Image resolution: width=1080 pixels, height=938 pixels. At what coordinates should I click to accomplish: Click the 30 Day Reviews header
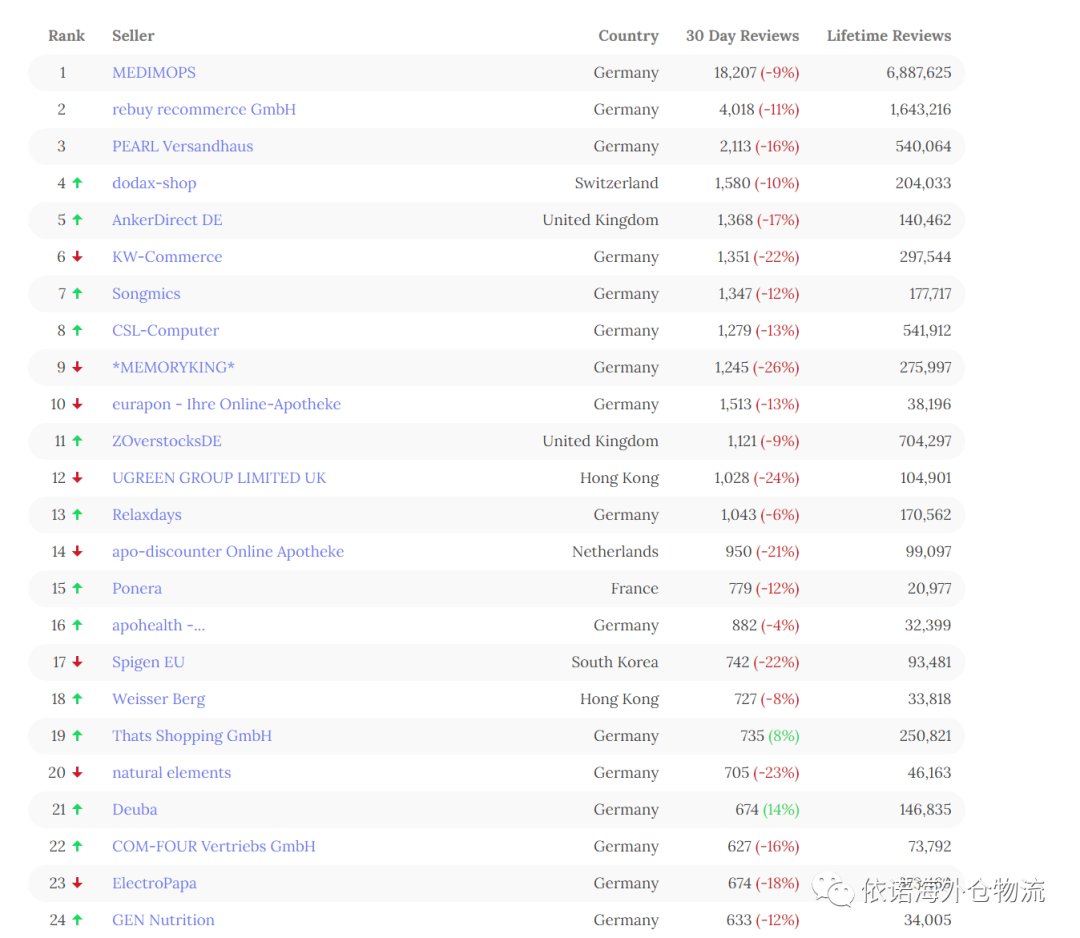point(742,36)
